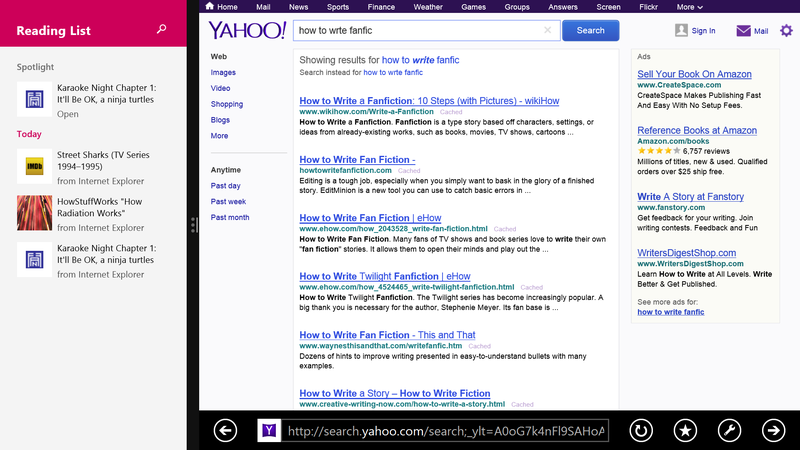Image resolution: width=800 pixels, height=450 pixels.
Task: Select Shopping search category
Action: click(x=227, y=104)
